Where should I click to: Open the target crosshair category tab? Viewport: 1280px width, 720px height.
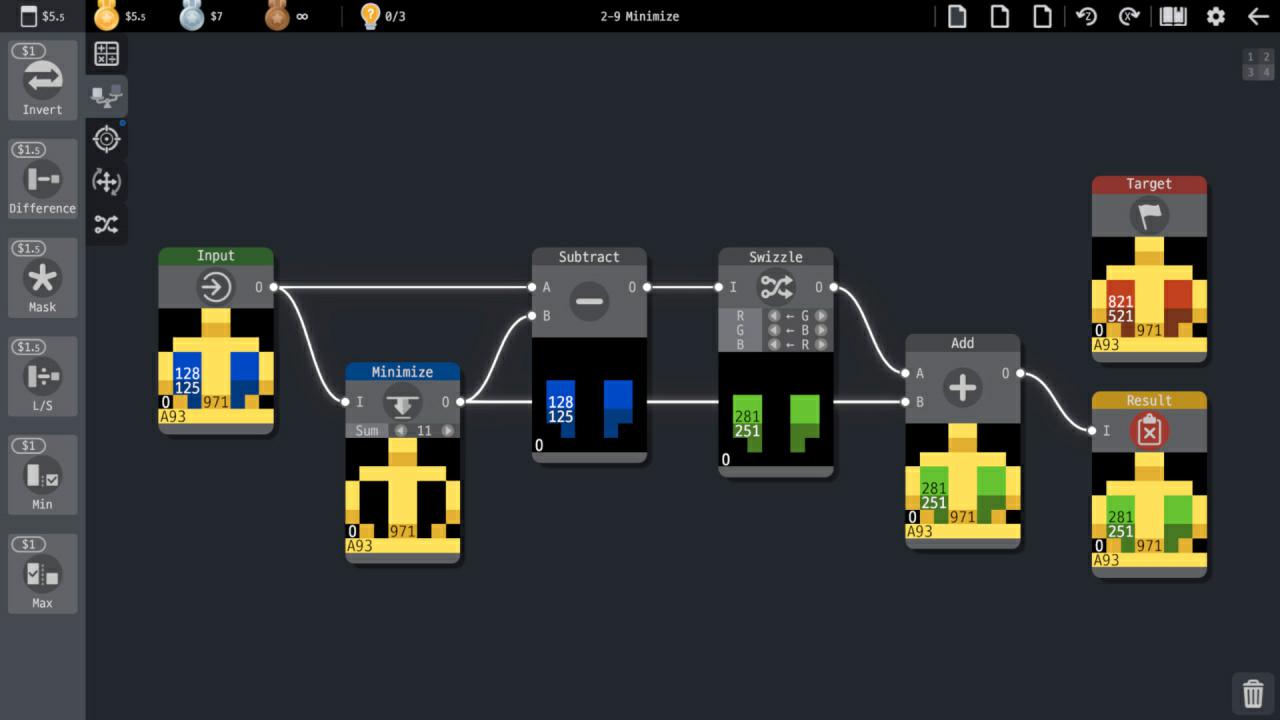point(106,139)
